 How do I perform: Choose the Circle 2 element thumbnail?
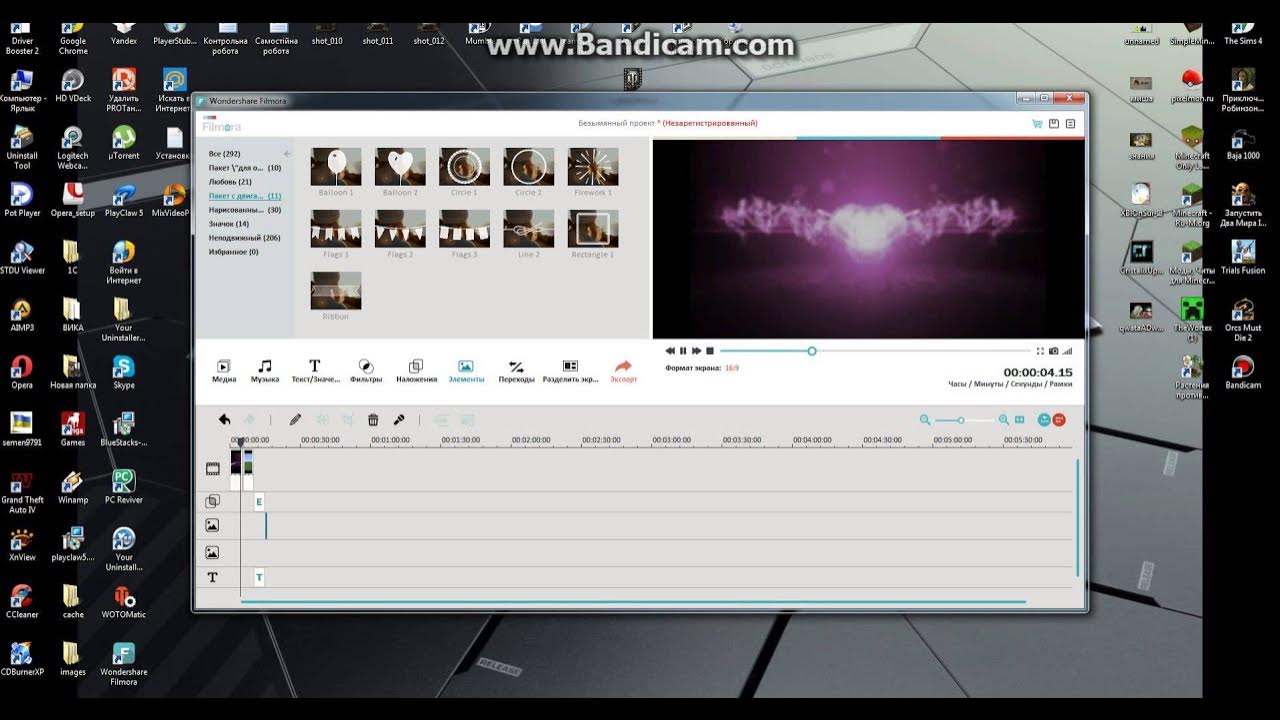pyautogui.click(x=528, y=167)
